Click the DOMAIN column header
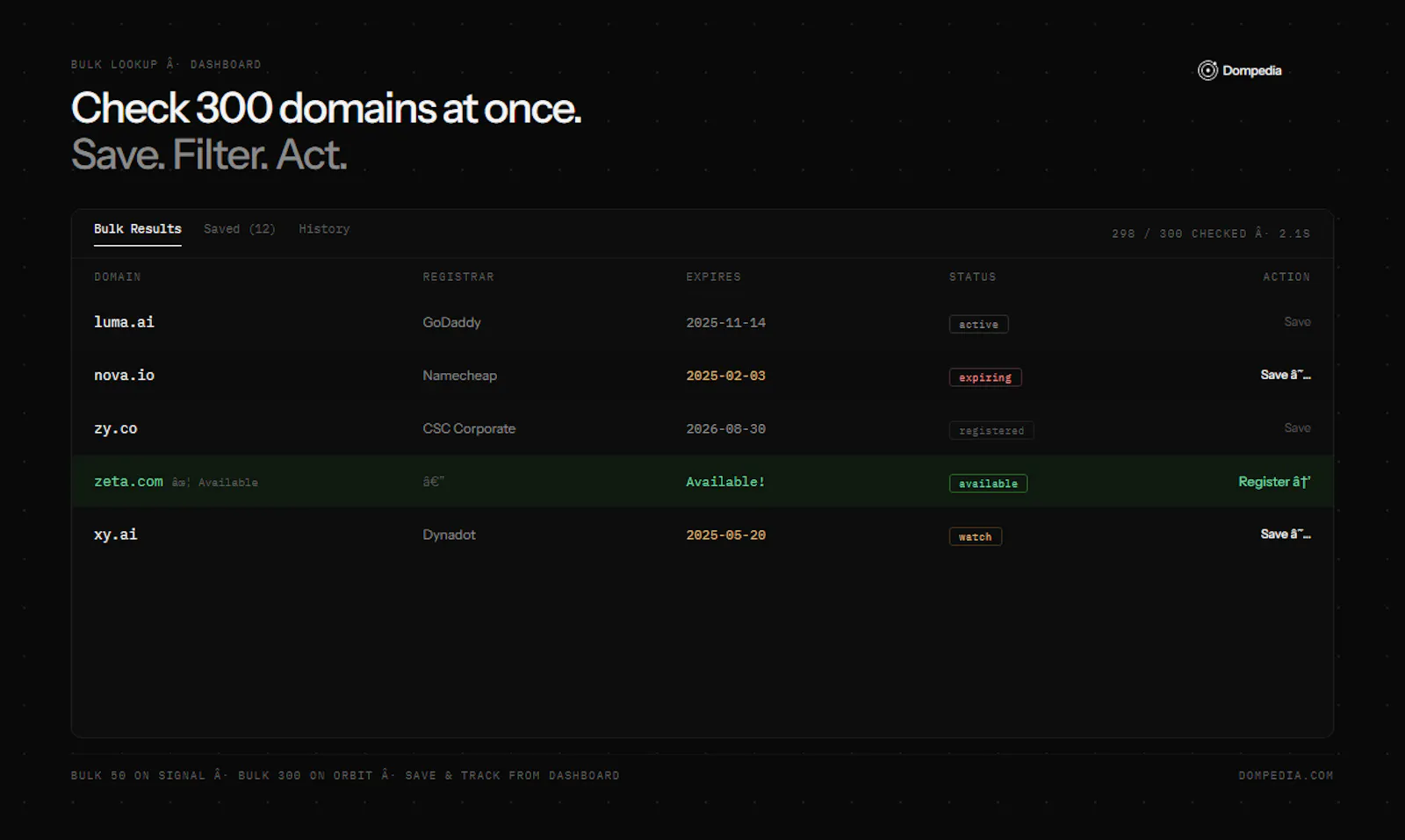The height and width of the screenshot is (840, 1405). point(118,276)
